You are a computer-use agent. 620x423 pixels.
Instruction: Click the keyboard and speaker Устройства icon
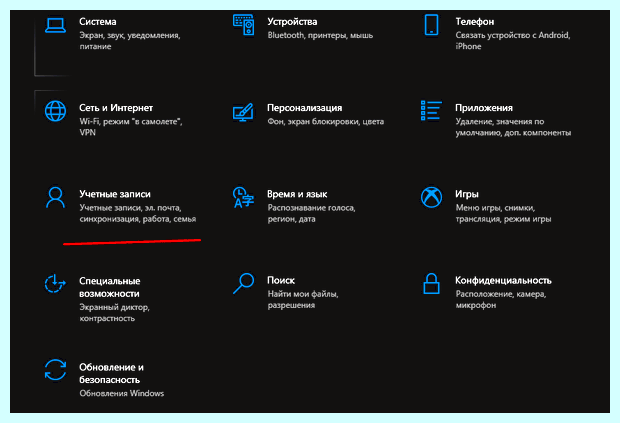point(243,25)
